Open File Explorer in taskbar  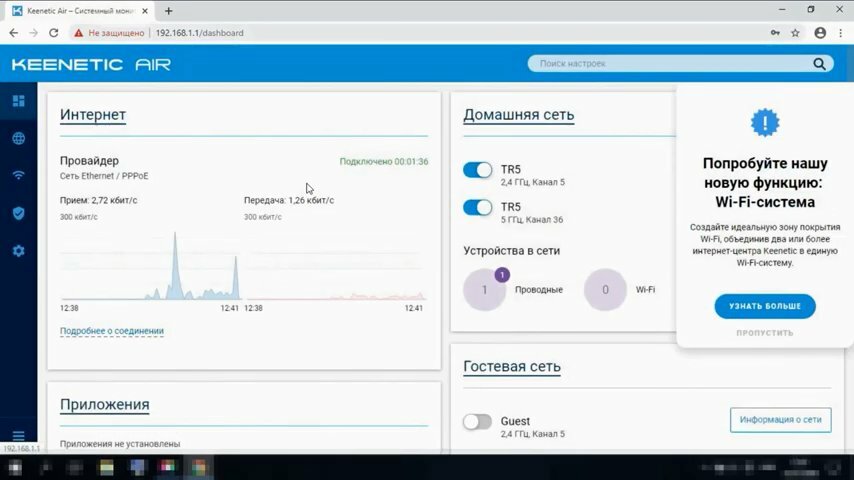[x=106, y=467]
